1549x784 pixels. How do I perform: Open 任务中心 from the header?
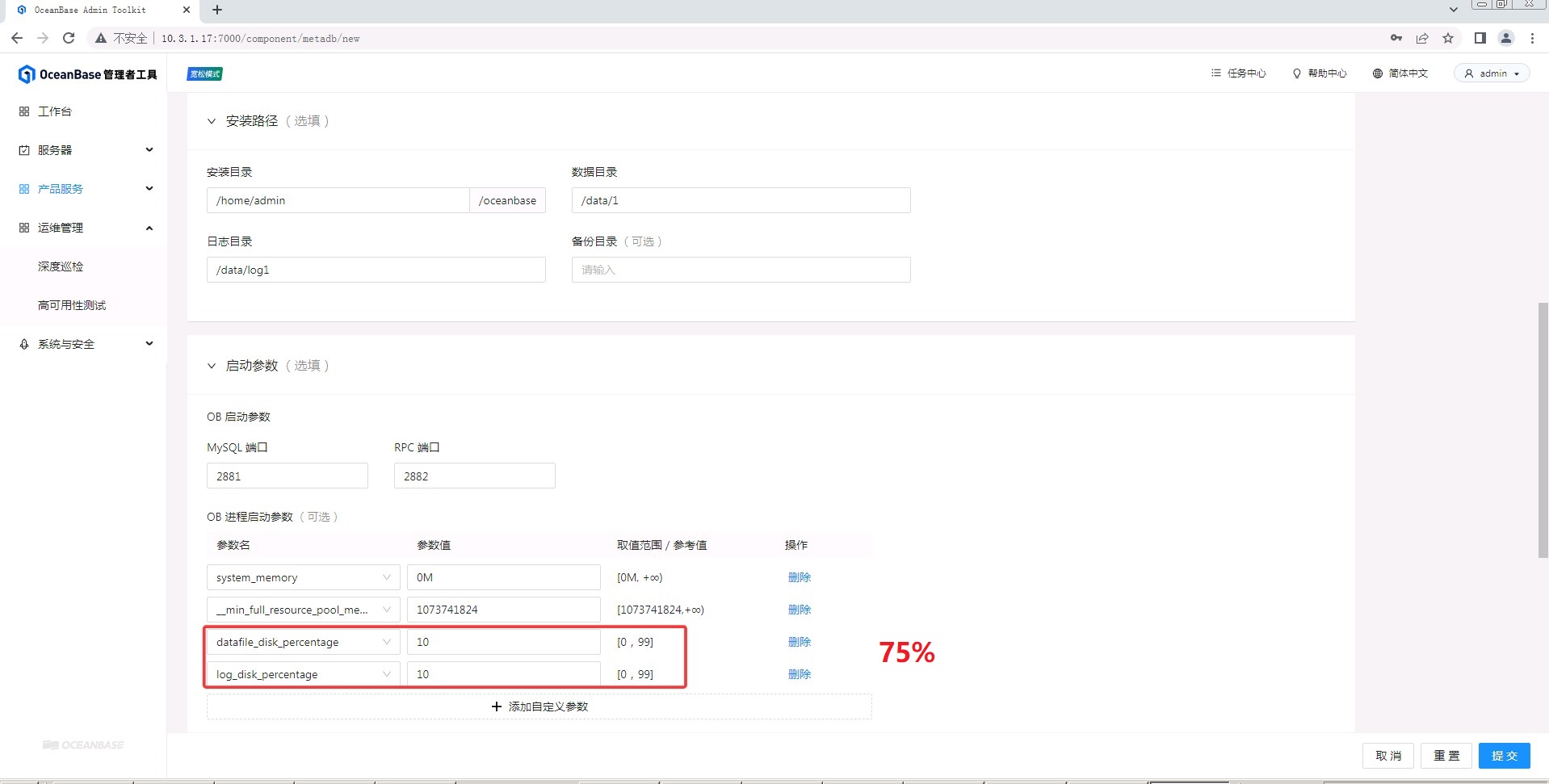1239,73
